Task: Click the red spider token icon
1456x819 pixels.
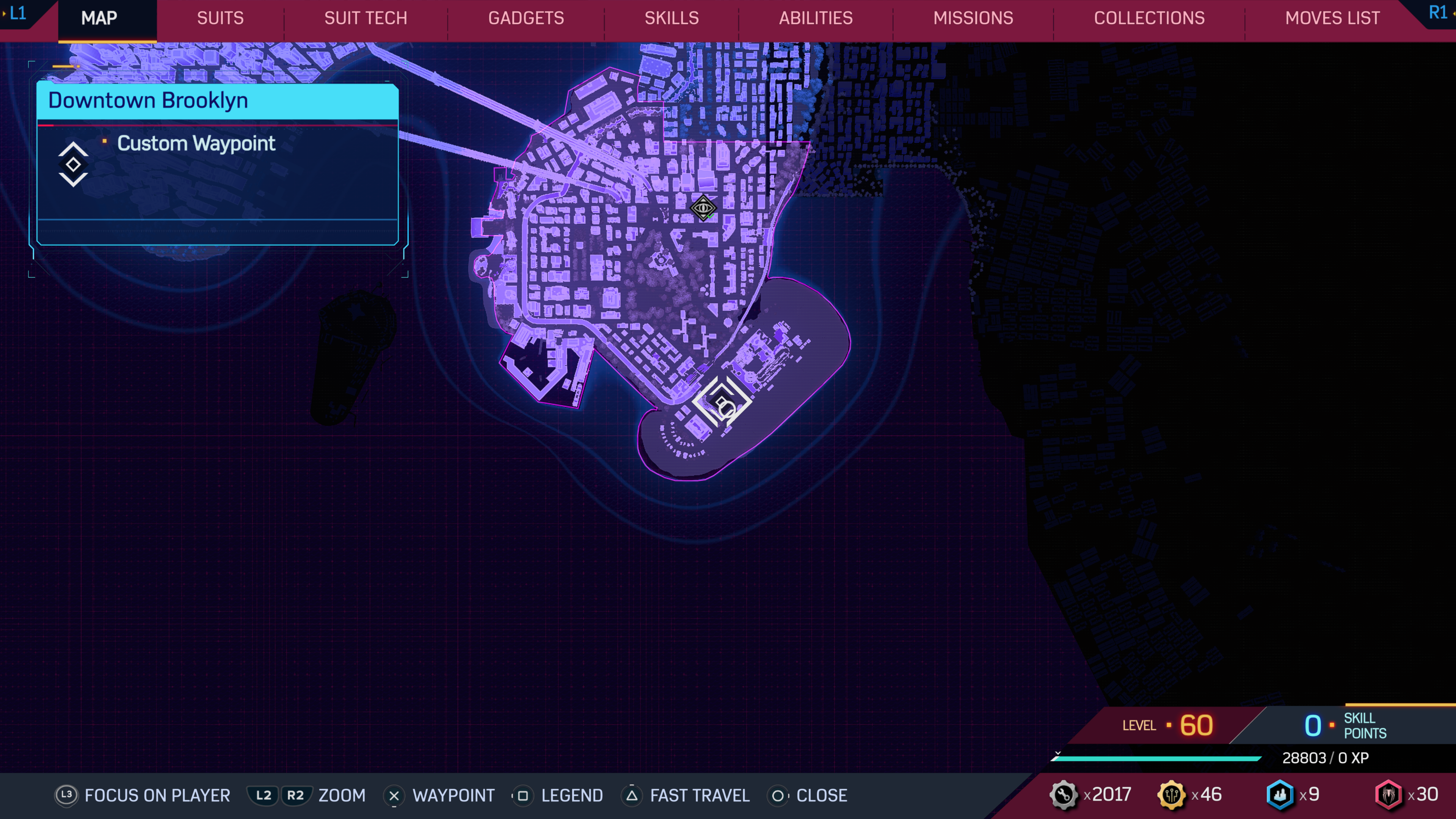Action: [x=1388, y=795]
